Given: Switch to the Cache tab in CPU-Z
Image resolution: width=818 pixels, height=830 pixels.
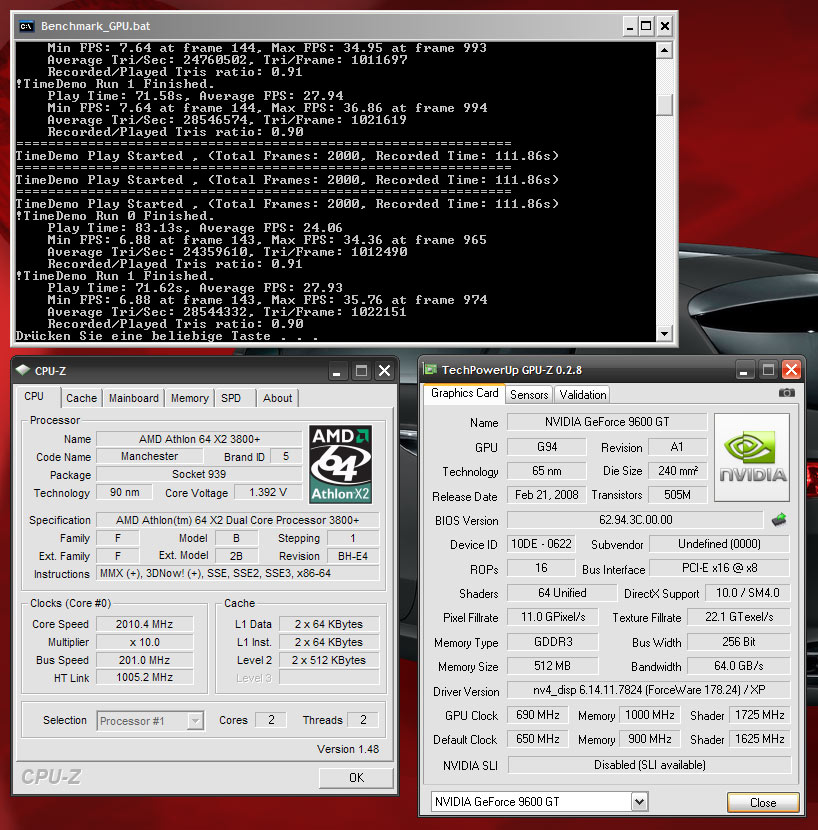Looking at the screenshot, I should coord(82,398).
